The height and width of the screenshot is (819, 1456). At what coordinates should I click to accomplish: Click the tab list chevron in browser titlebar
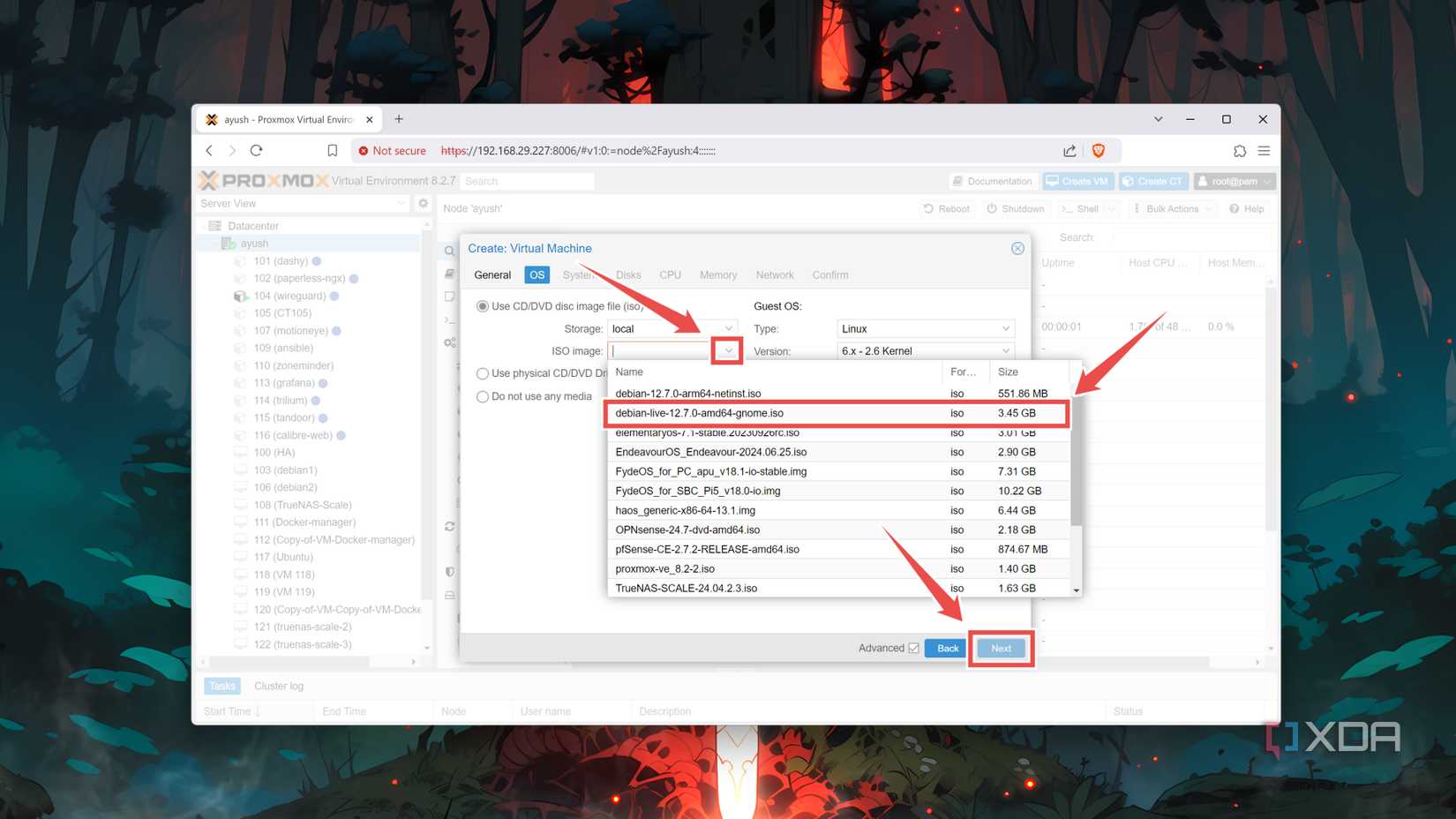click(x=1158, y=119)
